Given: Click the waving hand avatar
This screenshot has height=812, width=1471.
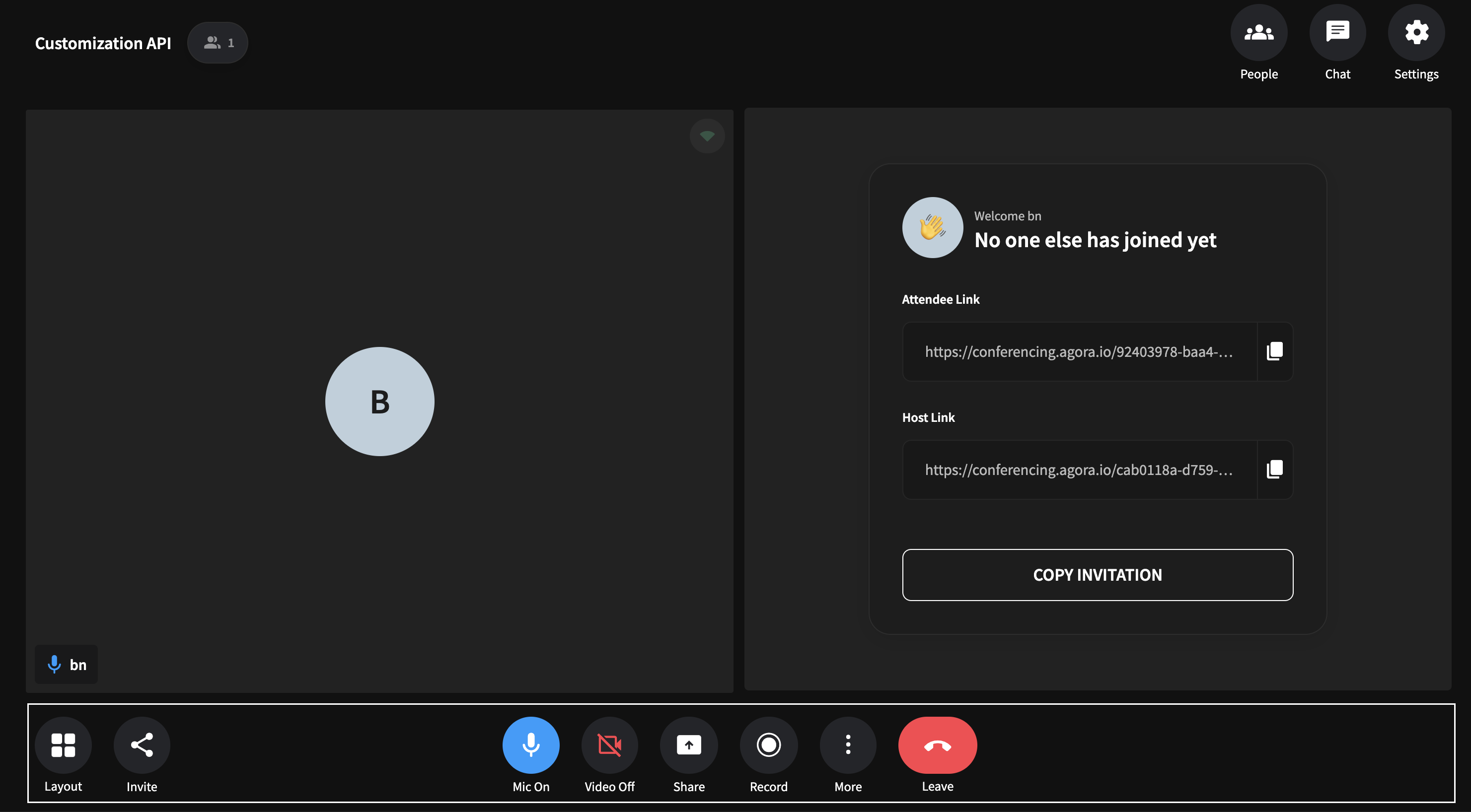Looking at the screenshot, I should pos(933,228).
